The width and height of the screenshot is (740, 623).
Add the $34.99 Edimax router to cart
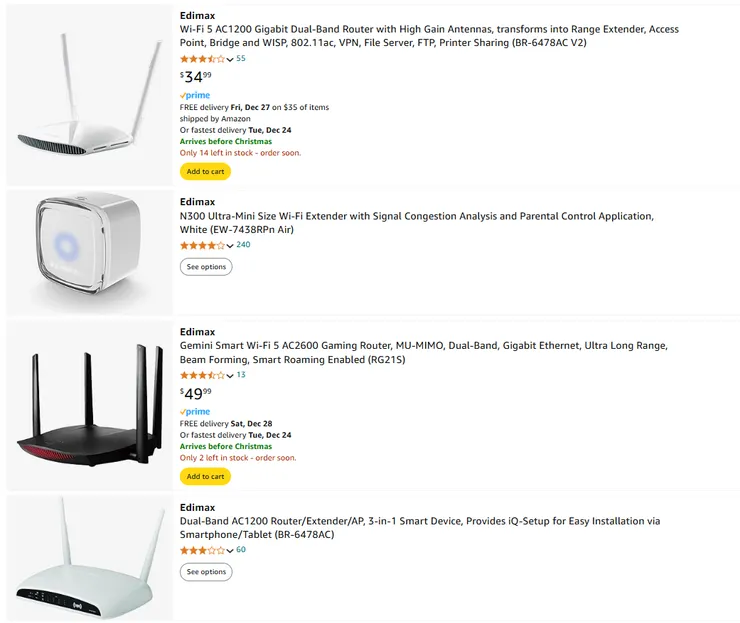coord(205,171)
